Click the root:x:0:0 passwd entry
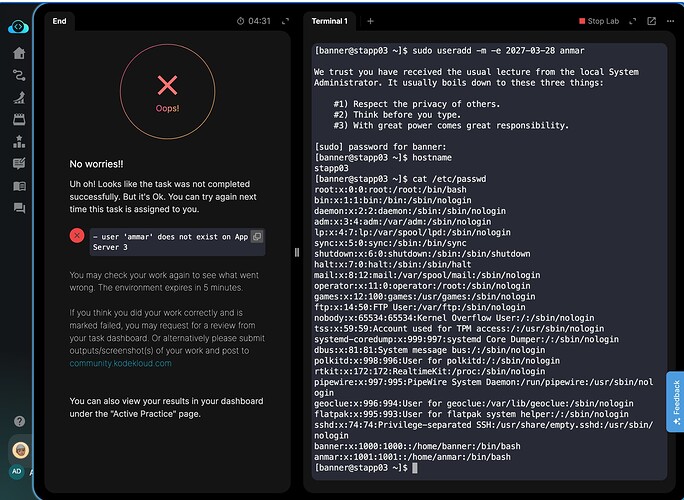 point(390,190)
